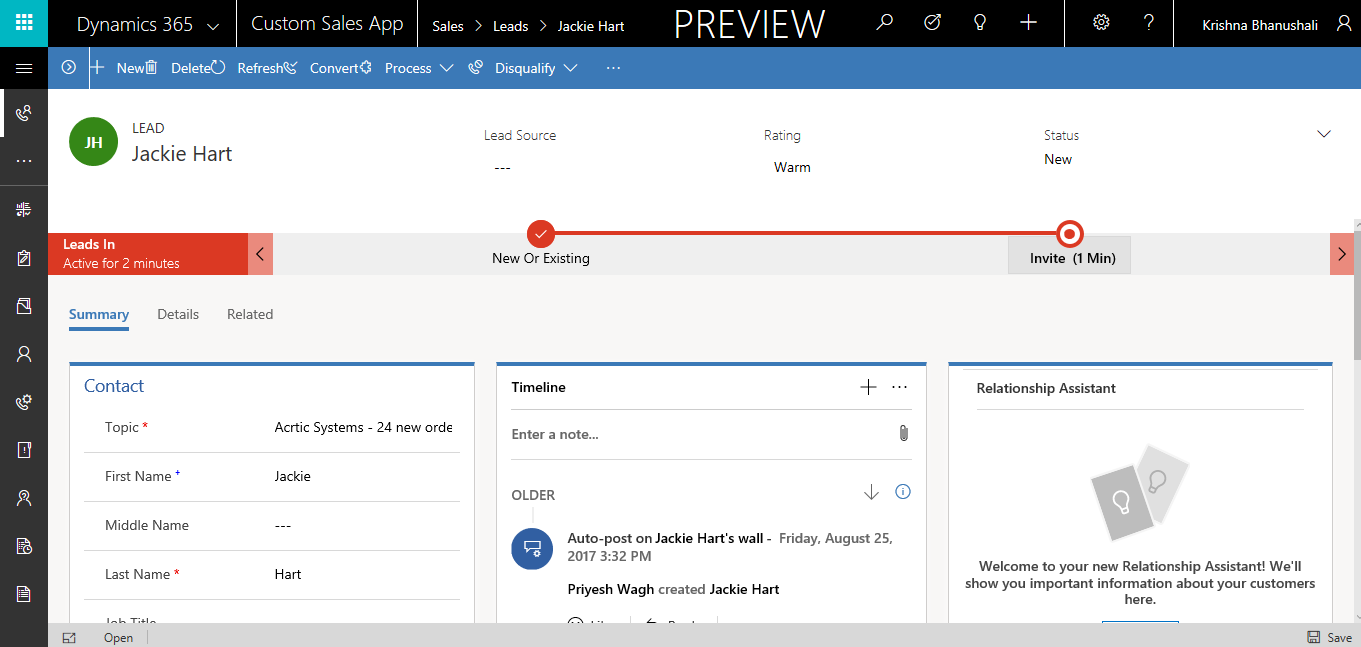Open contacts person icon in sidebar
1361x647 pixels.
pos(24,354)
